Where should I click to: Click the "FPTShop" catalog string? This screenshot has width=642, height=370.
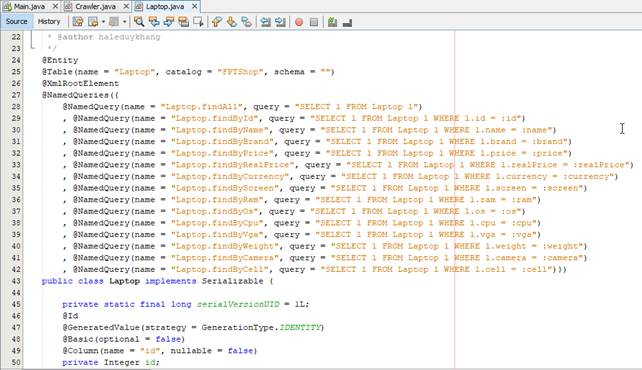click(x=240, y=72)
